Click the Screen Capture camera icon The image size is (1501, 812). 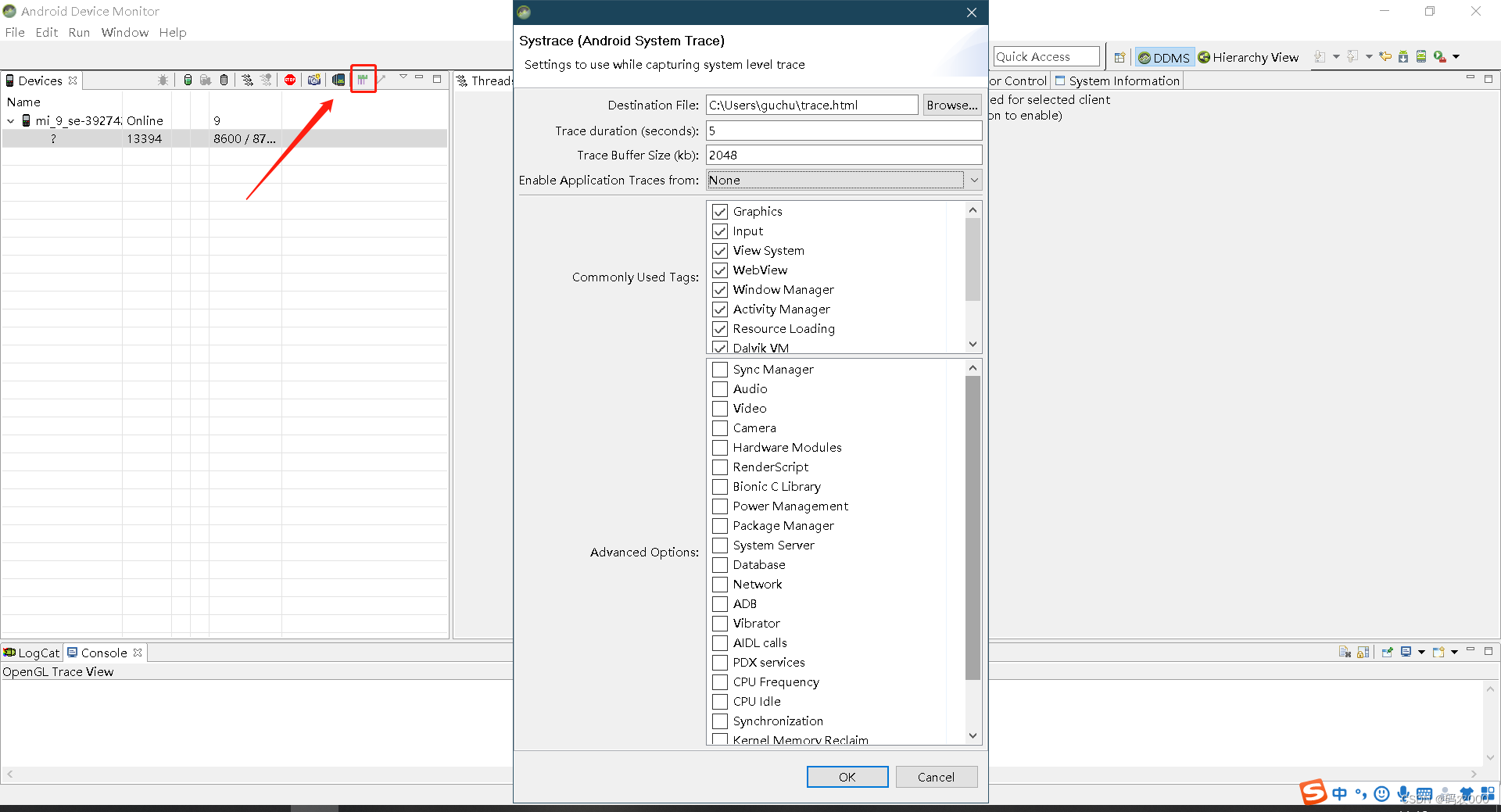coord(314,80)
